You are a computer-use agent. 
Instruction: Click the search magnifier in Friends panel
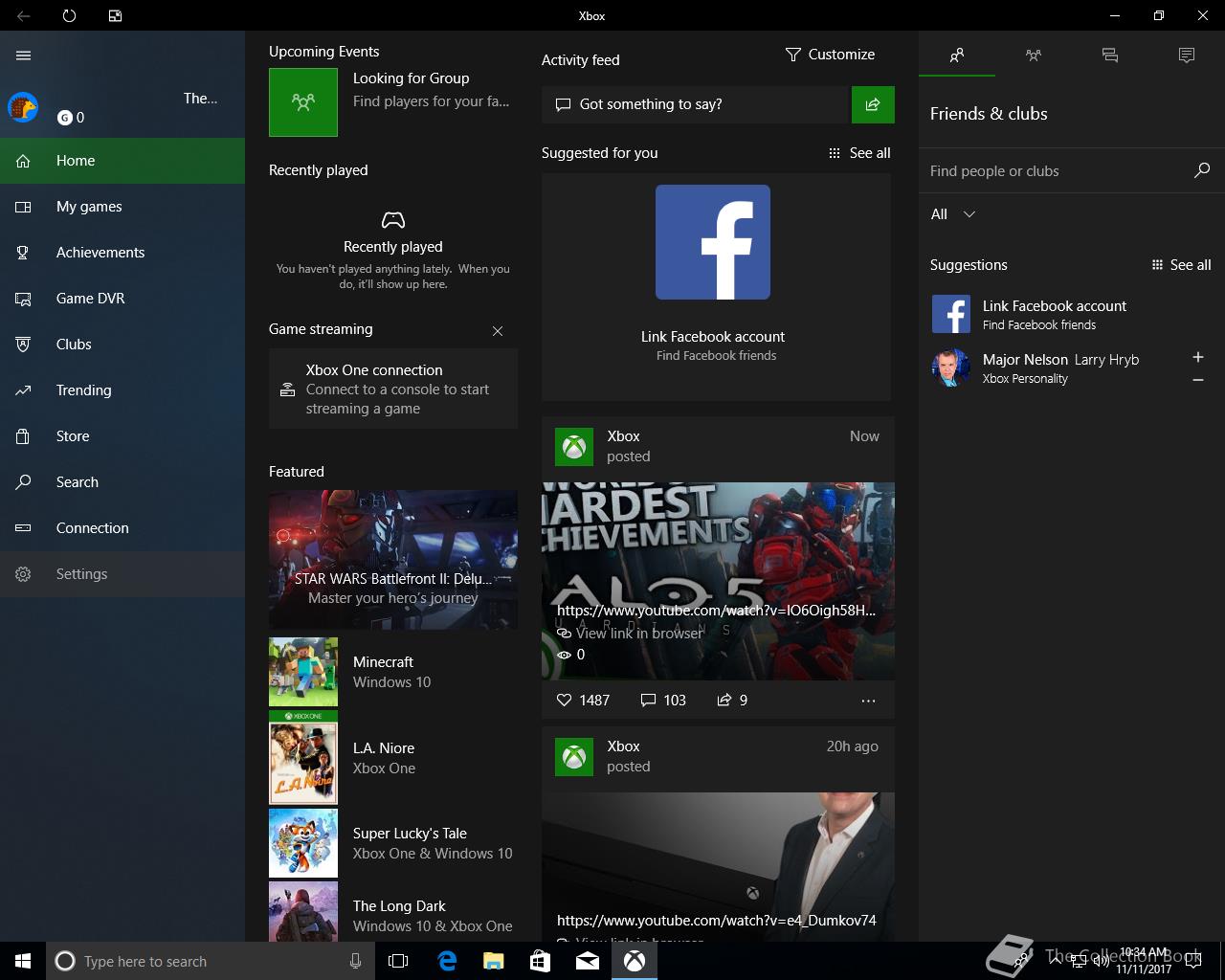tap(1202, 170)
